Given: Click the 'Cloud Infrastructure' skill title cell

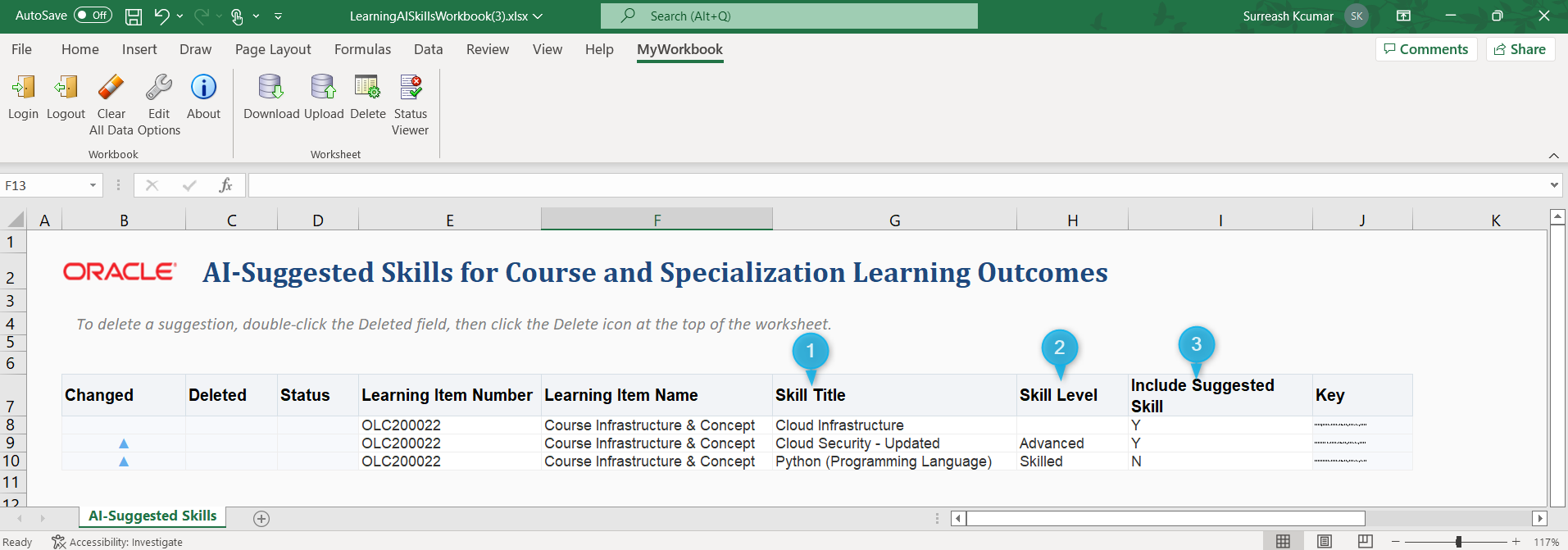Looking at the screenshot, I should pyautogui.click(x=894, y=425).
